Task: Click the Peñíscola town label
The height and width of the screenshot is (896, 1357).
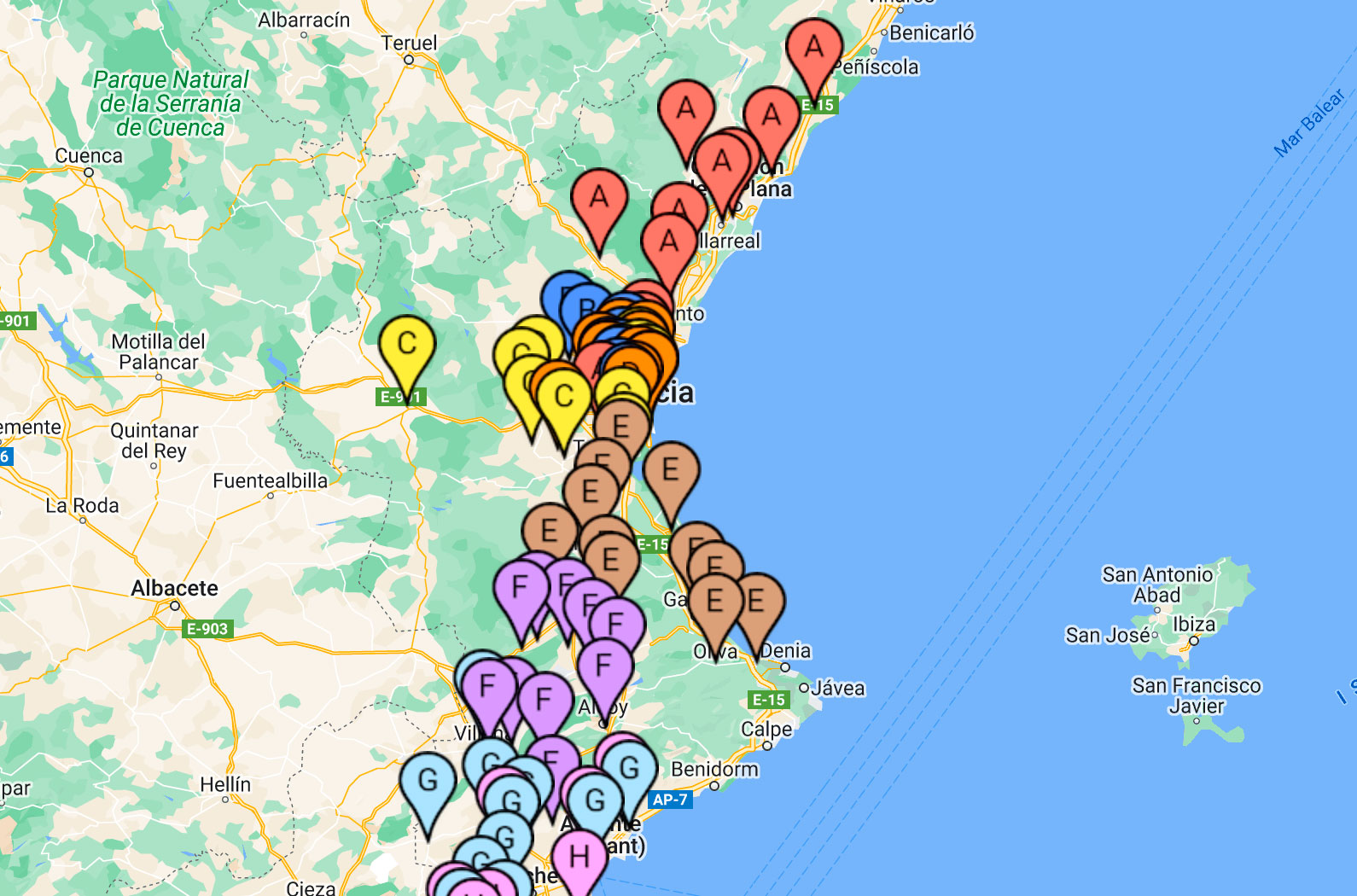Action: (x=875, y=67)
